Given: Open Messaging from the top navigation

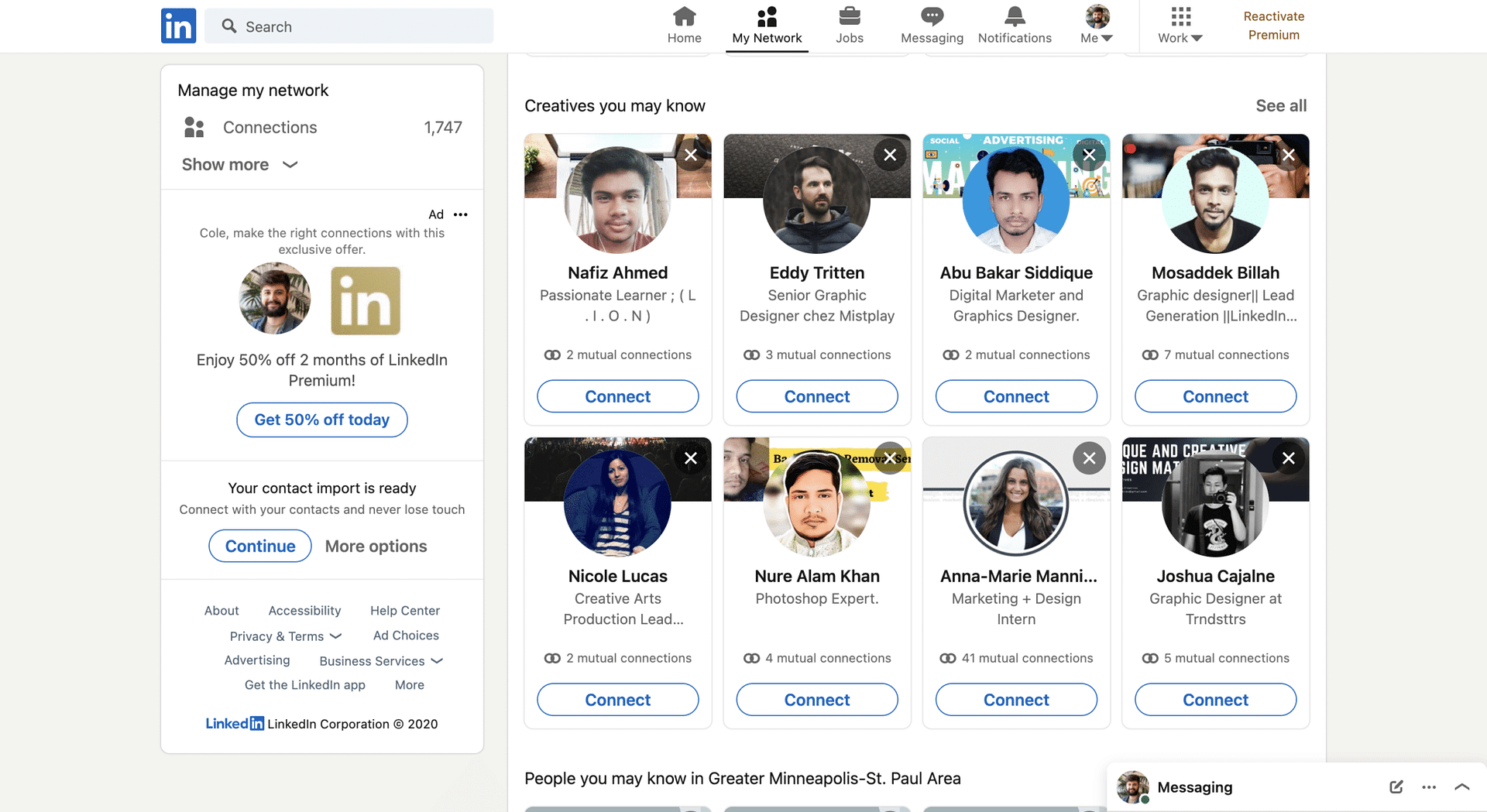Looking at the screenshot, I should pyautogui.click(x=932, y=26).
